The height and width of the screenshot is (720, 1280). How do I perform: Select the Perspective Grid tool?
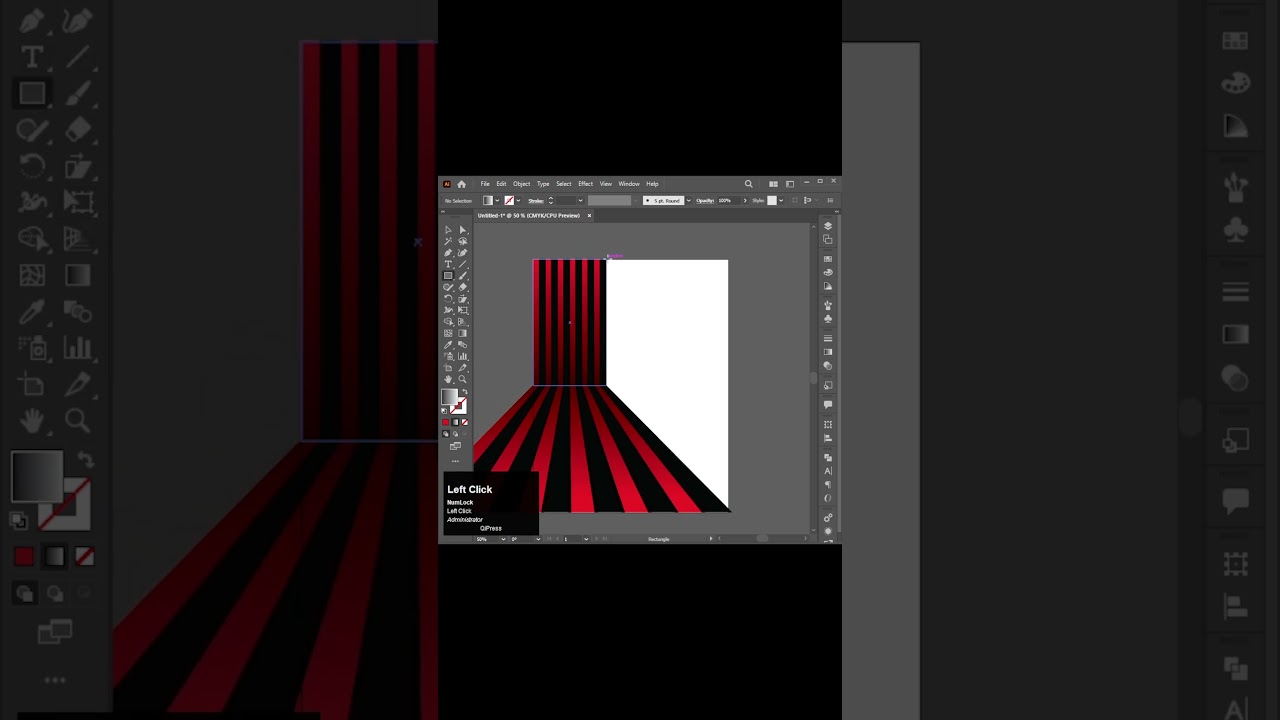463,322
